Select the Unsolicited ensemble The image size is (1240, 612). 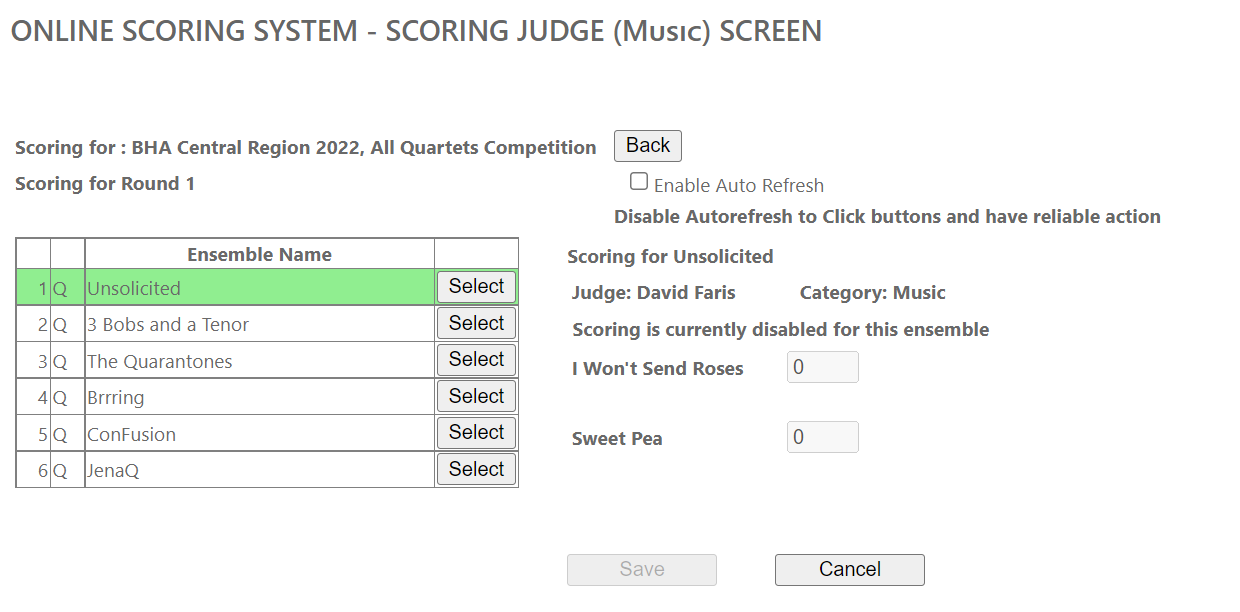476,287
